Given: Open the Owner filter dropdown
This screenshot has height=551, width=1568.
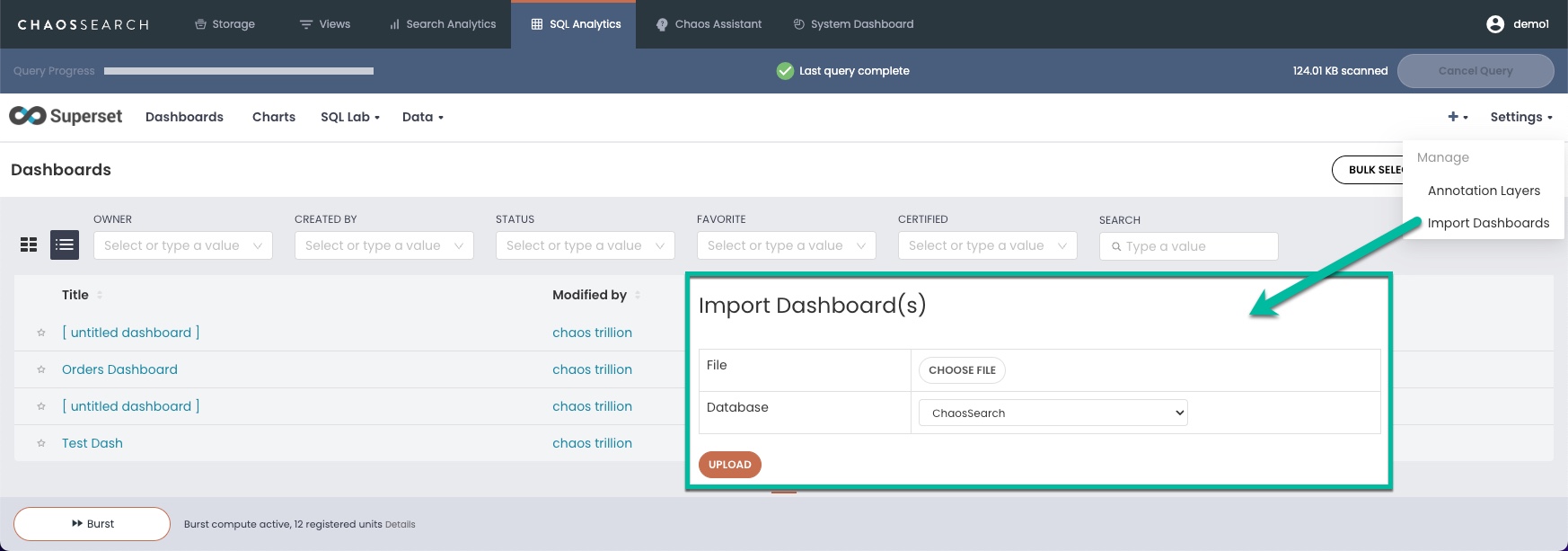Looking at the screenshot, I should pyautogui.click(x=183, y=245).
